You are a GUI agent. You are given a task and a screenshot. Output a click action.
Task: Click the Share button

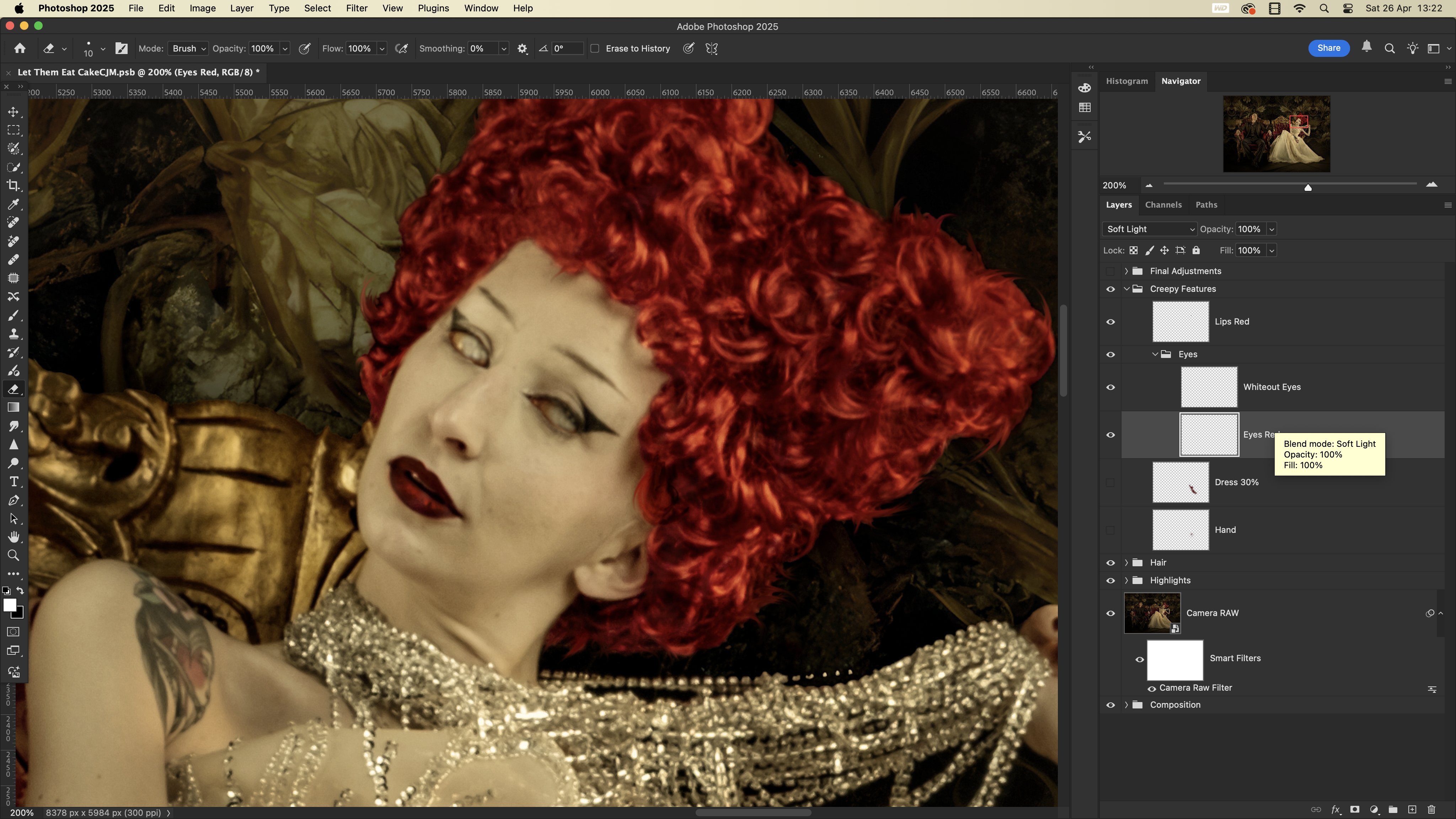1328,48
